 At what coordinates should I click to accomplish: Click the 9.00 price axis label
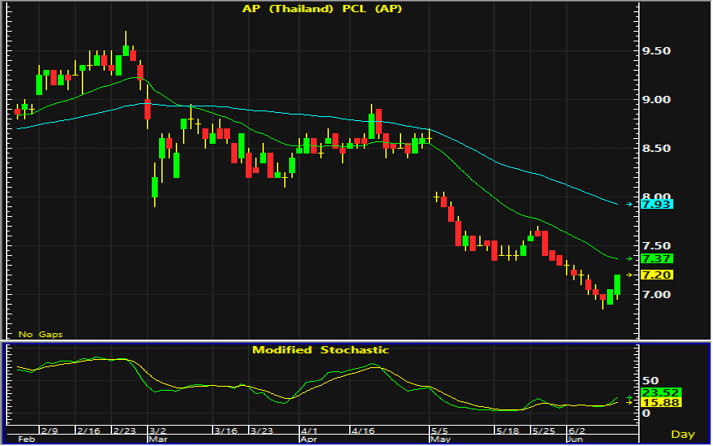point(656,100)
